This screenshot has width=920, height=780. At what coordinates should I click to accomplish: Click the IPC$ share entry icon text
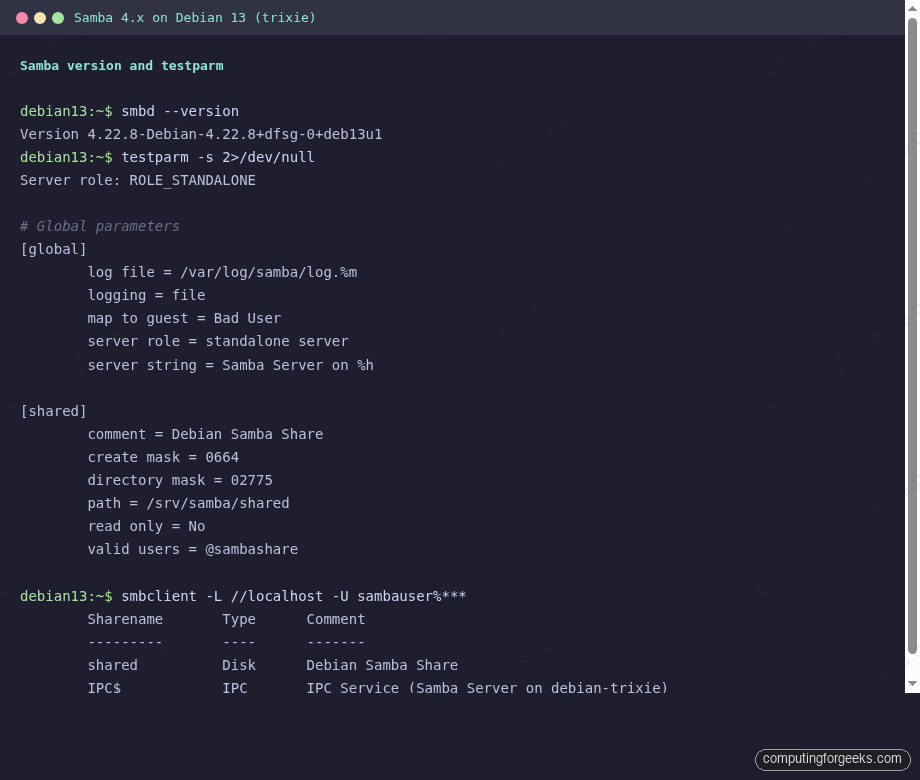104,688
